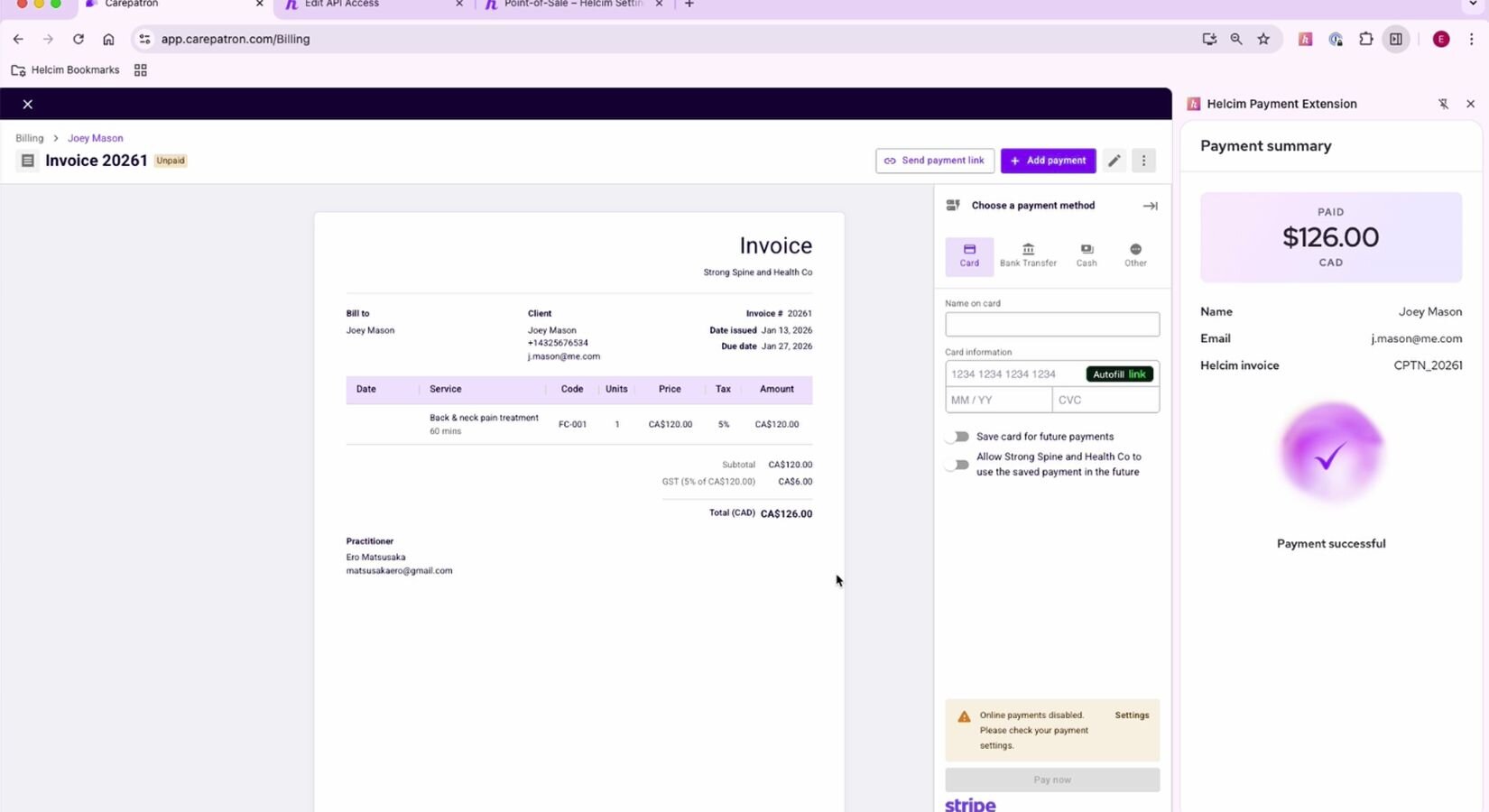Click Helcim extension icon in browser toolbar
This screenshot has height=812, width=1489.
point(1305,39)
